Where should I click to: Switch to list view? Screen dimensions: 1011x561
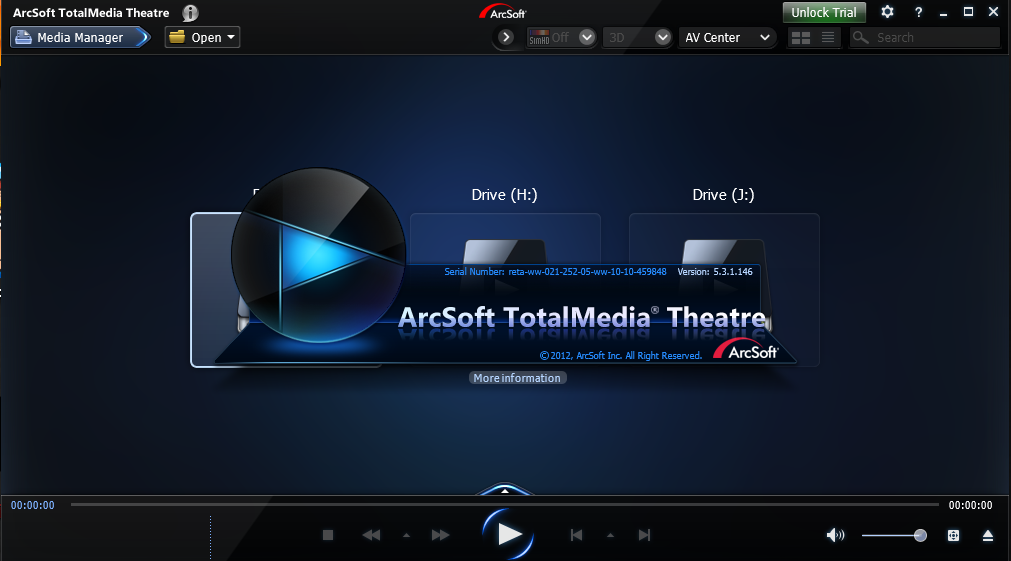(828, 38)
